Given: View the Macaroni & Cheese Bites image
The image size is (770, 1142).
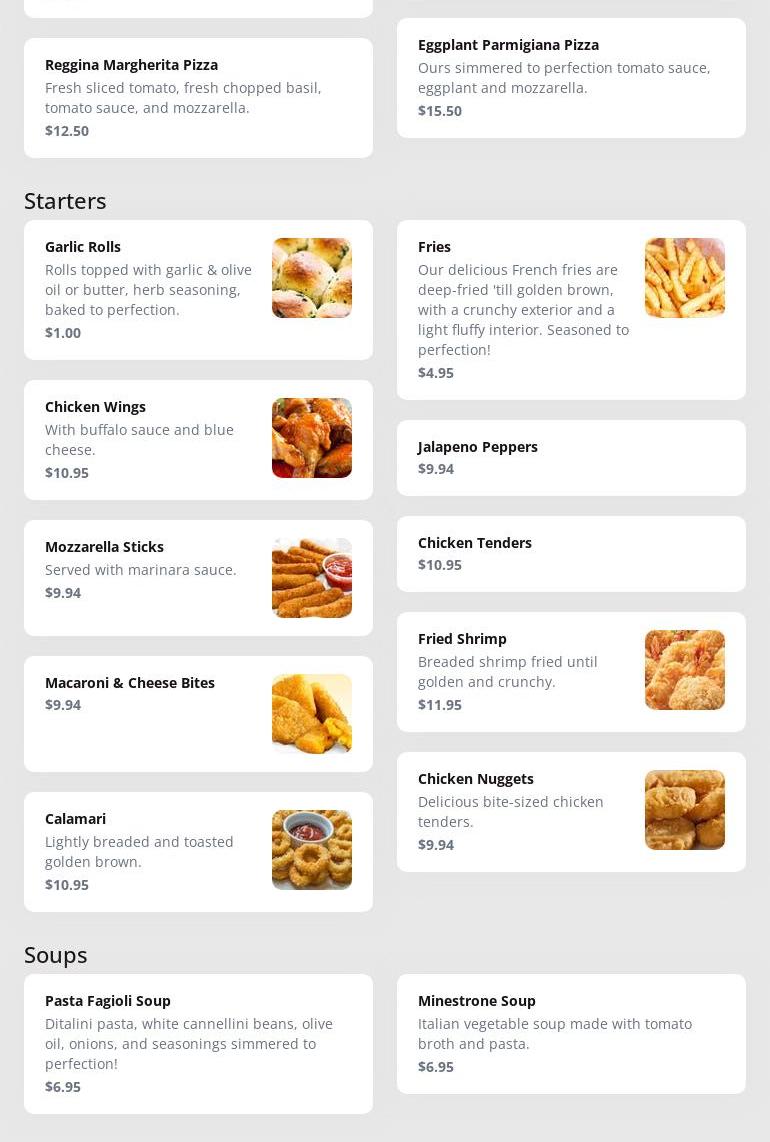Looking at the screenshot, I should [x=312, y=714].
